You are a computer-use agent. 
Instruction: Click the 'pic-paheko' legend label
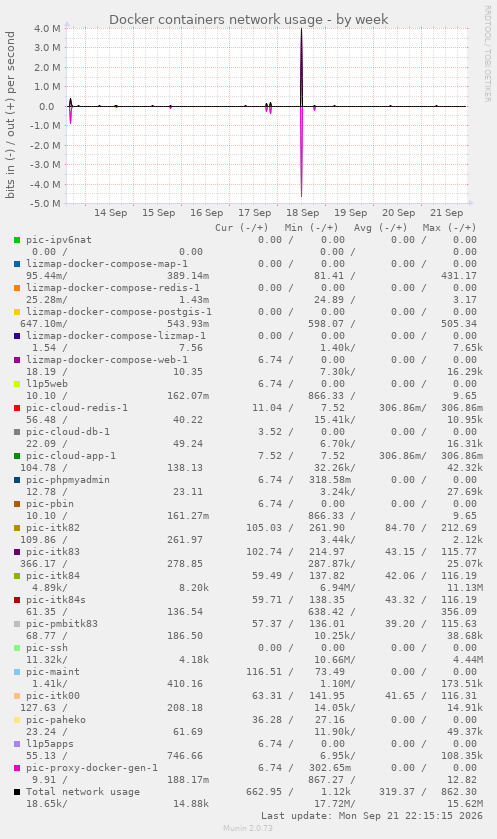pyautogui.click(x=56, y=720)
